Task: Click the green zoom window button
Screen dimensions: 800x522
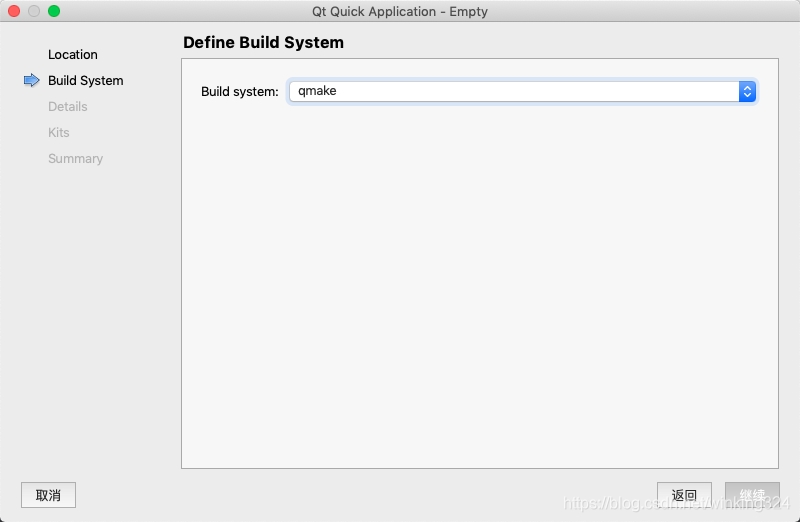Action: click(x=54, y=11)
